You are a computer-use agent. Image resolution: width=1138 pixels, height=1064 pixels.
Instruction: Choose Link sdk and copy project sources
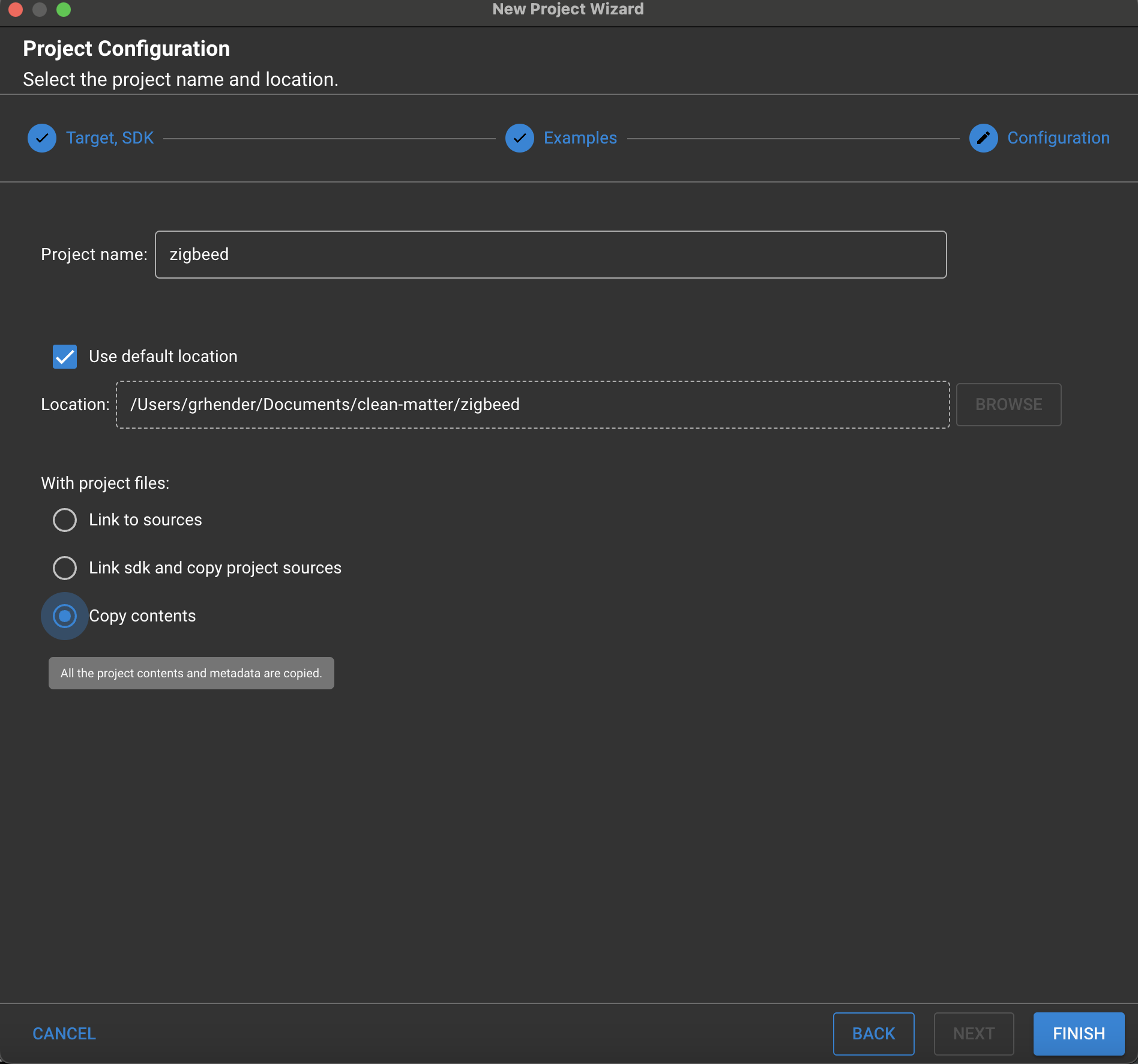(65, 568)
